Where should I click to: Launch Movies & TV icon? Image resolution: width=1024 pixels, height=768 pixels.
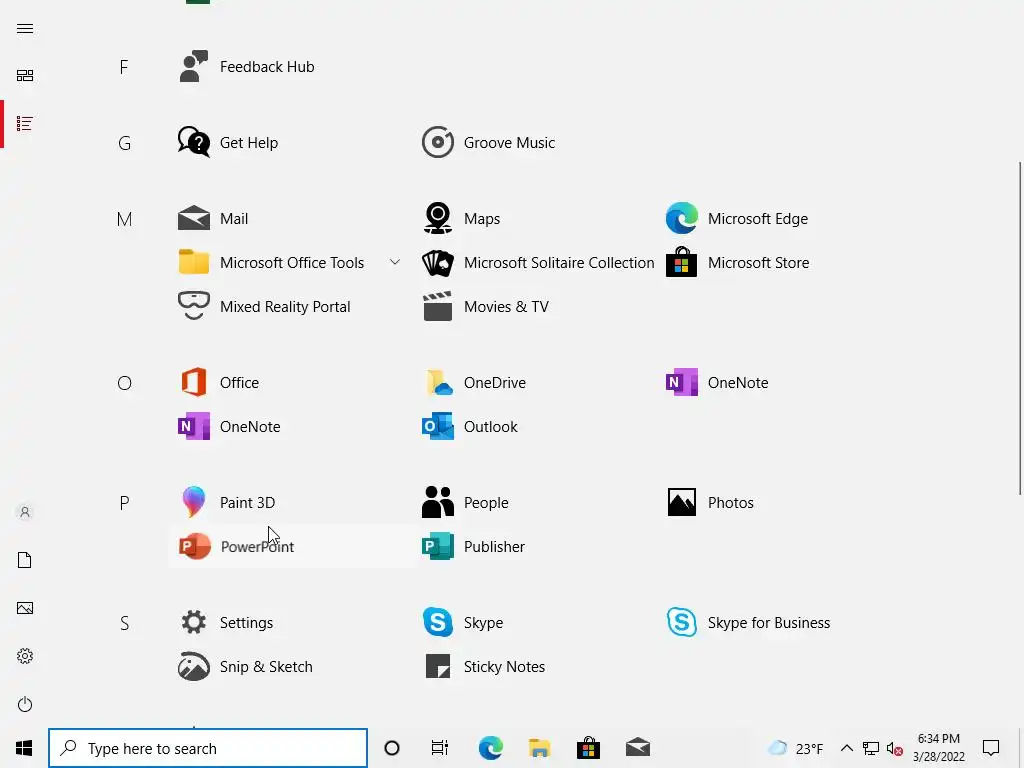point(438,306)
